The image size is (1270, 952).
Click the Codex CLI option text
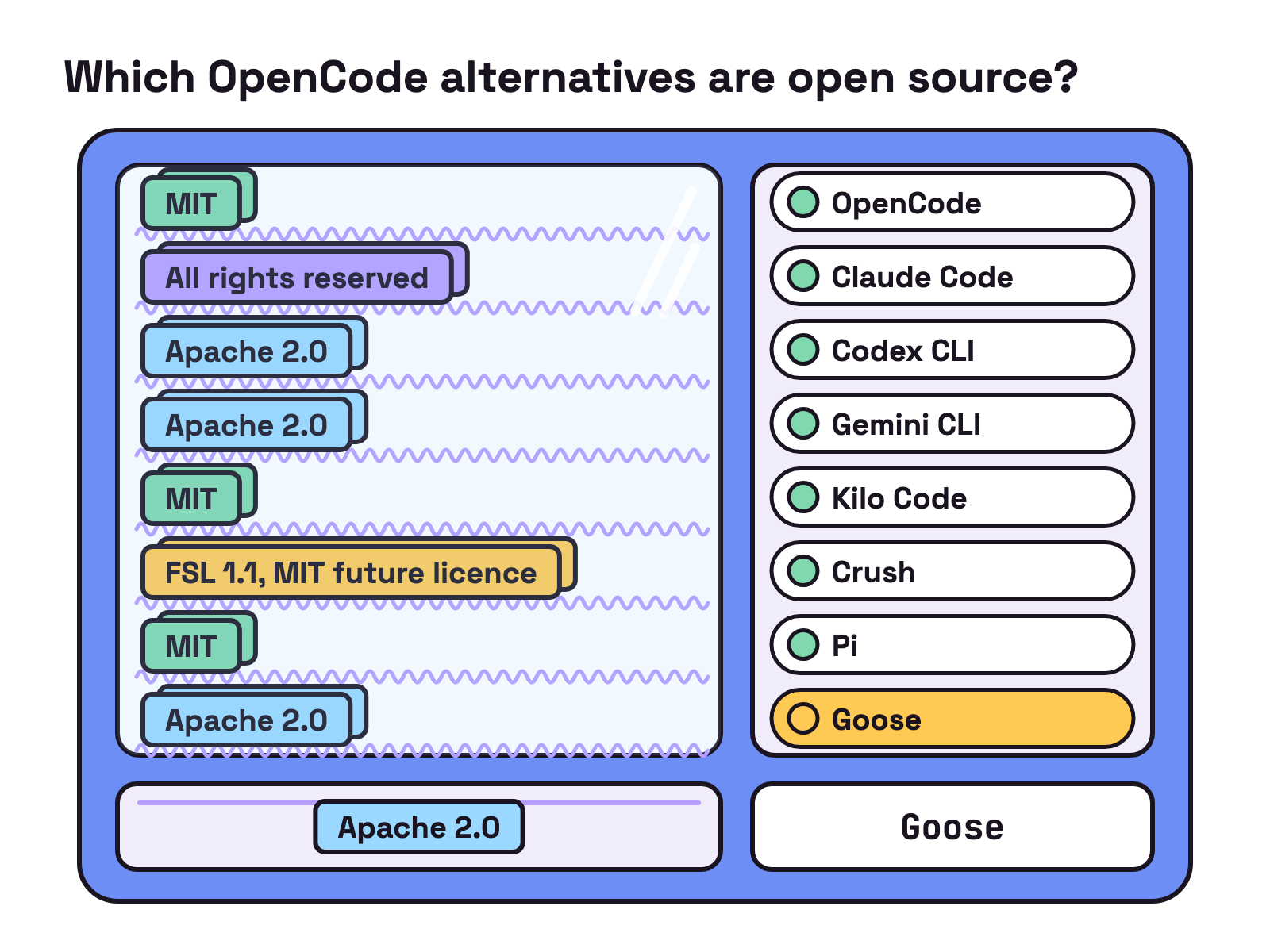[903, 351]
